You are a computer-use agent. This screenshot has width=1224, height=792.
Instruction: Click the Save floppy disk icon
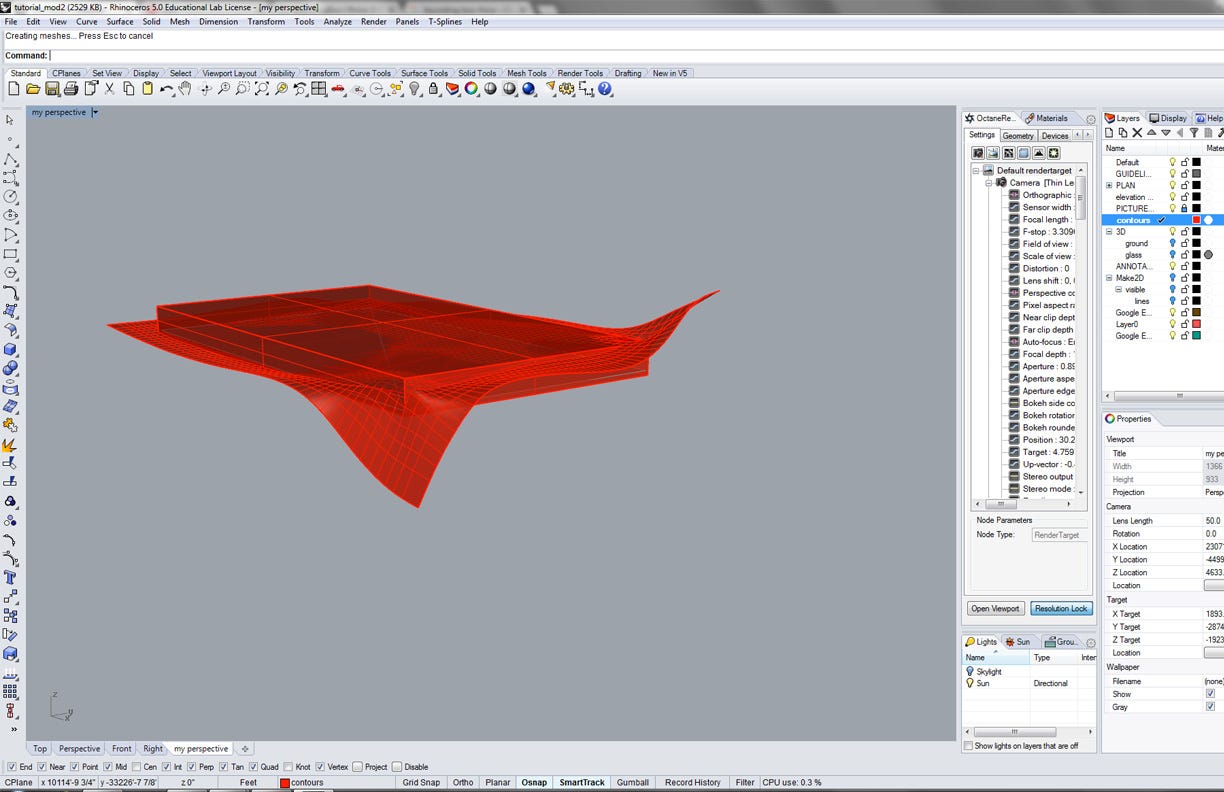click(52, 89)
